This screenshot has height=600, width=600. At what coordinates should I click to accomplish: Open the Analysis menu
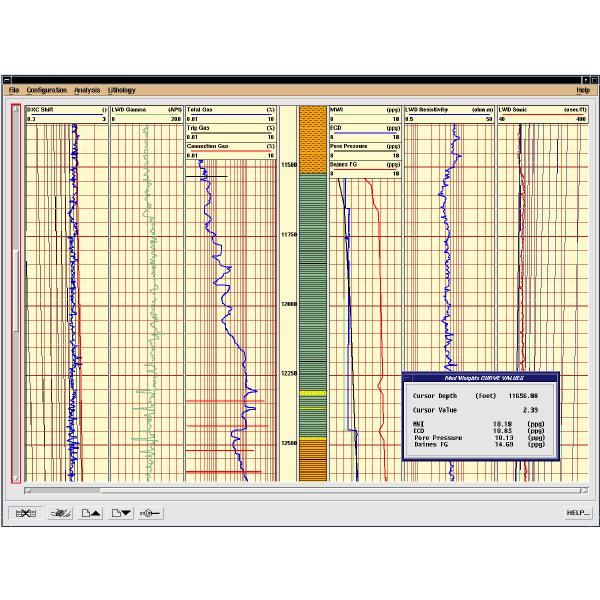(x=87, y=90)
